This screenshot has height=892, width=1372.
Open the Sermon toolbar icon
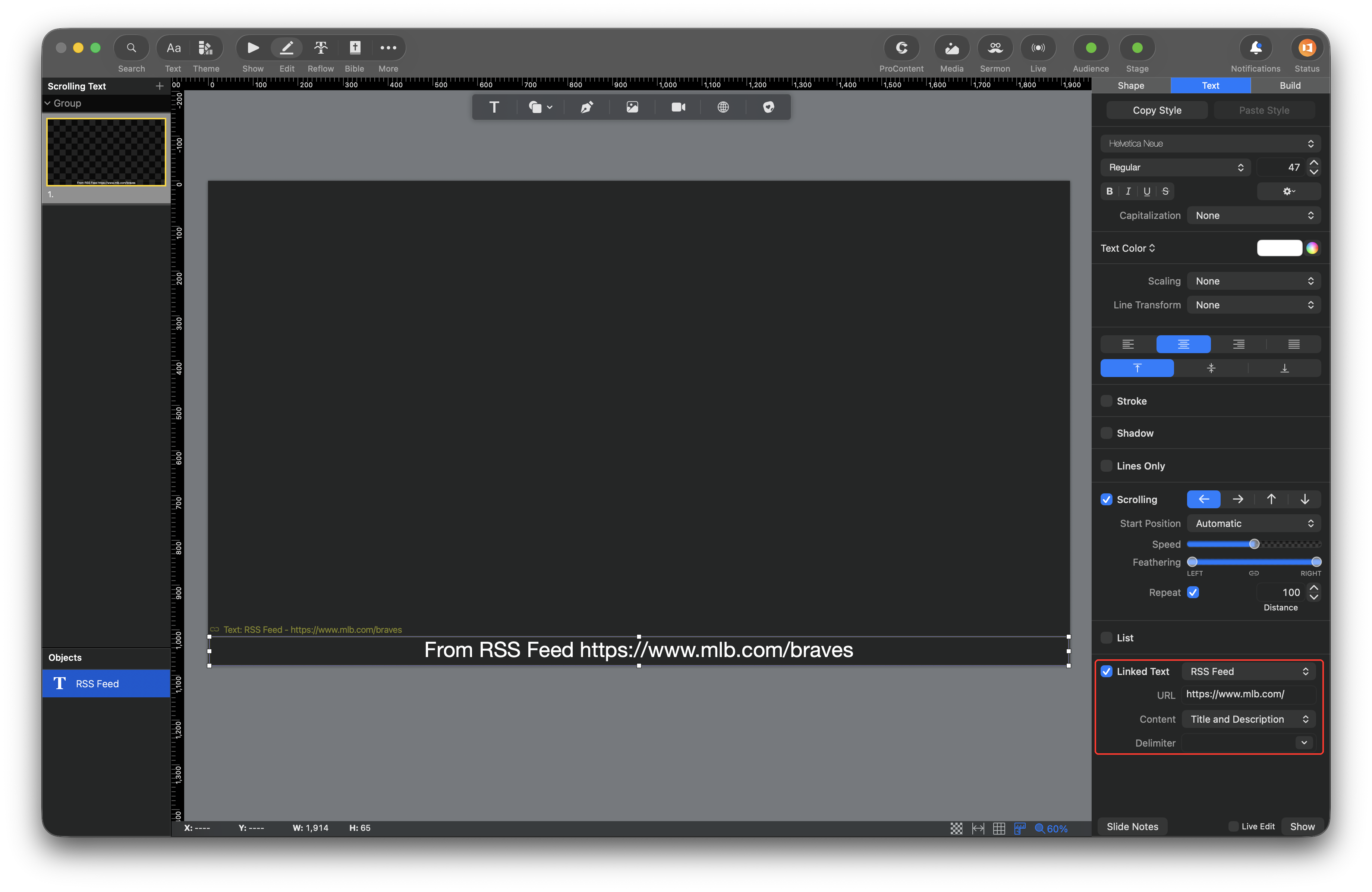pyautogui.click(x=995, y=48)
